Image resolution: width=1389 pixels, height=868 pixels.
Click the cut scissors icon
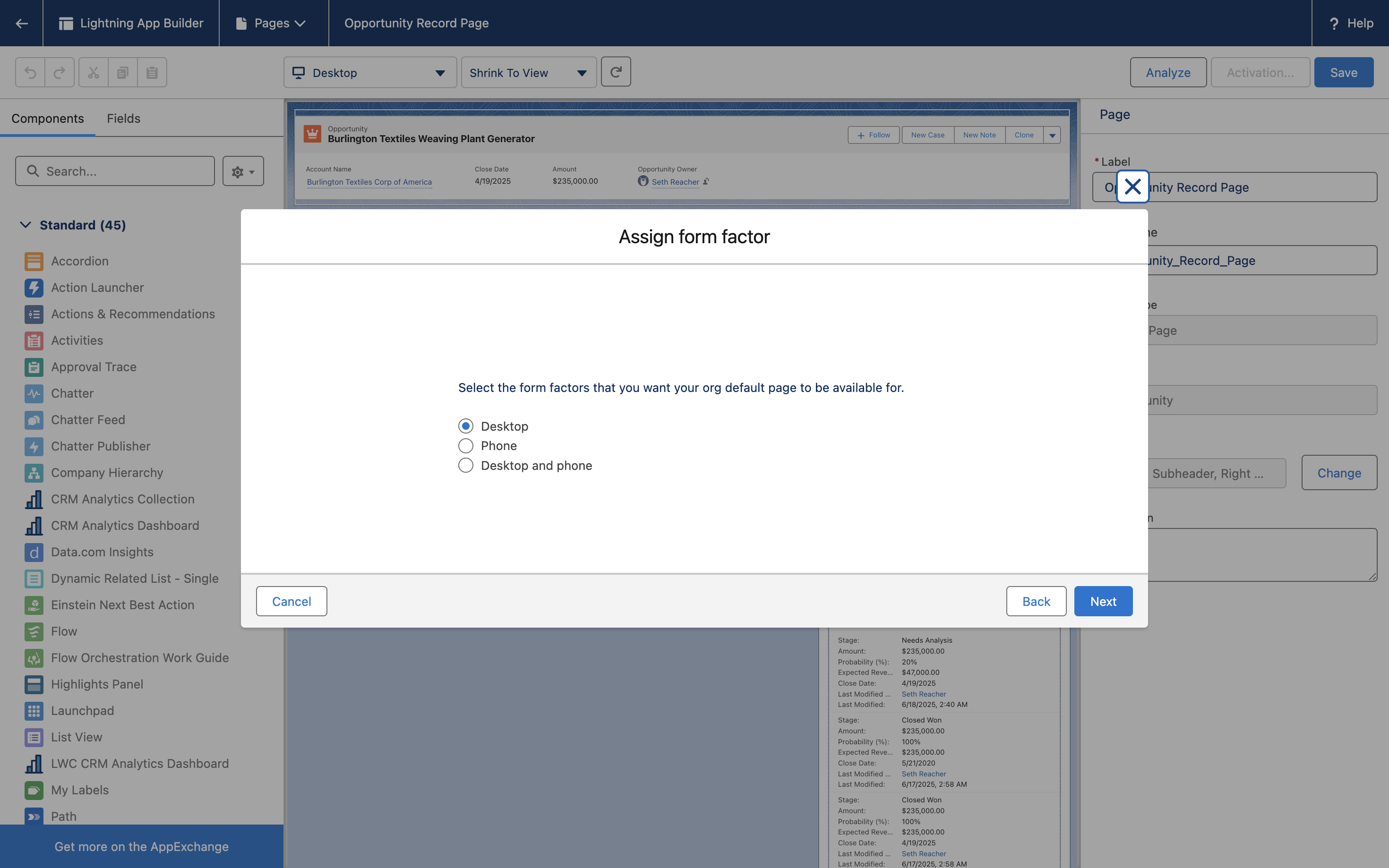pyautogui.click(x=93, y=73)
